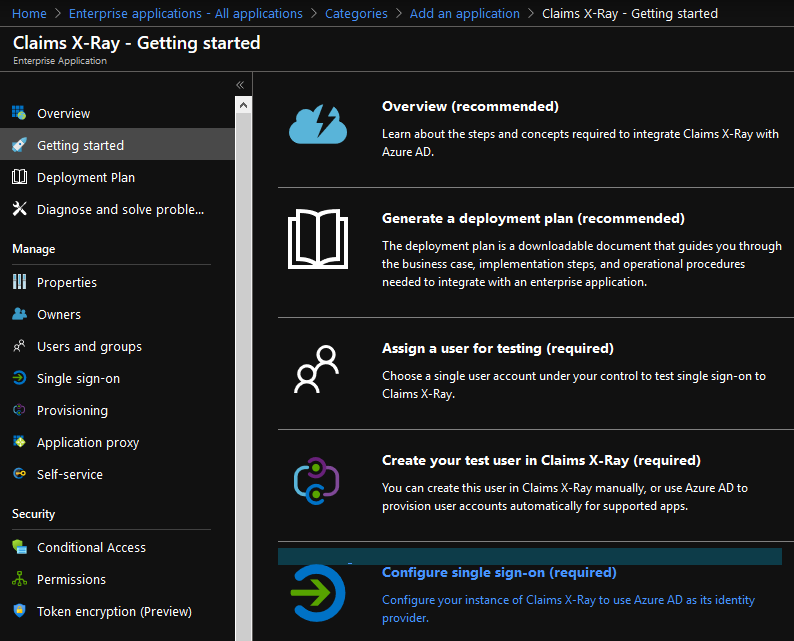Click the Token encryption shield icon
The width and height of the screenshot is (794, 641).
coord(19,611)
